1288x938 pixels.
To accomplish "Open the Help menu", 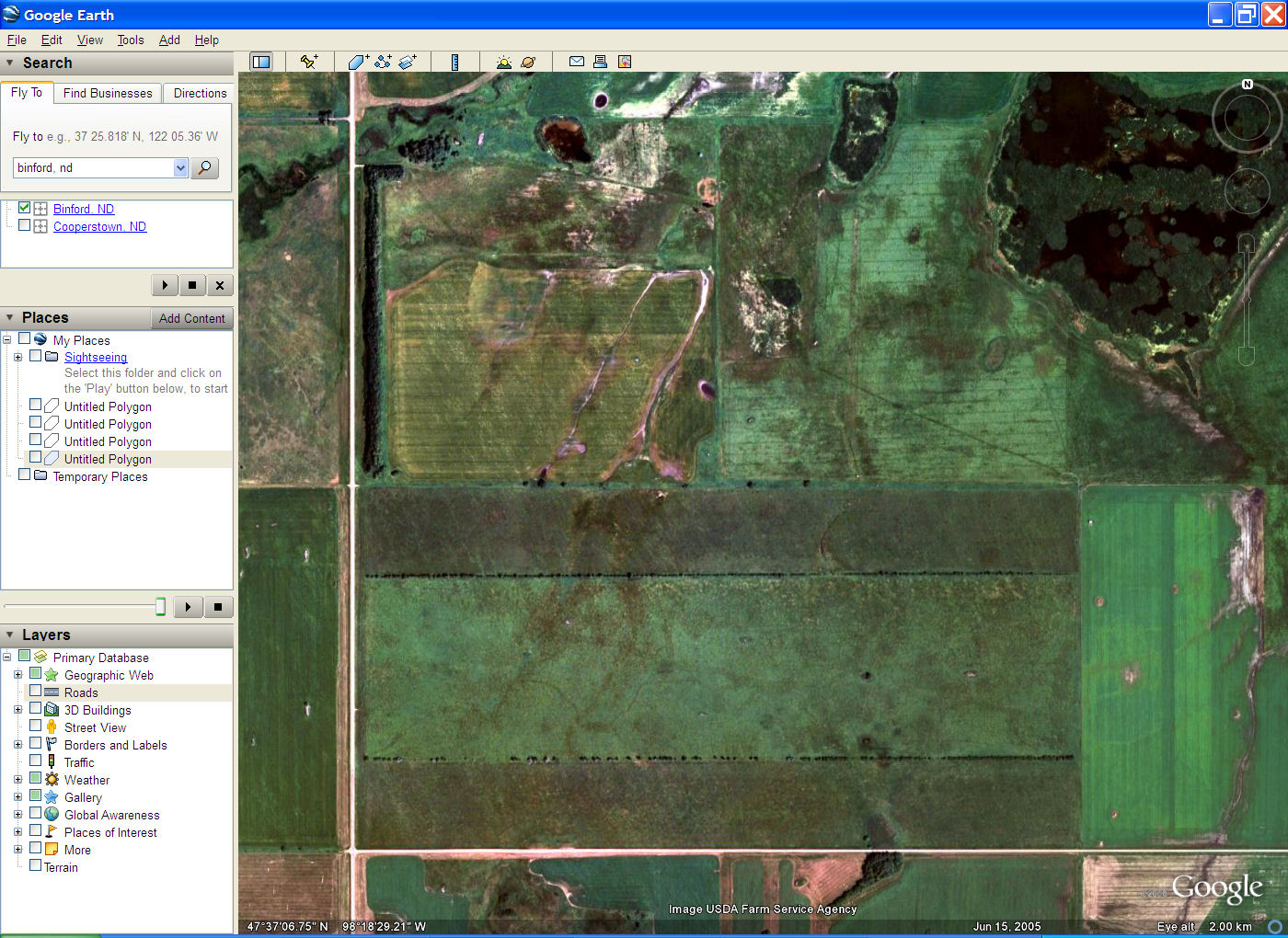I will [x=207, y=40].
